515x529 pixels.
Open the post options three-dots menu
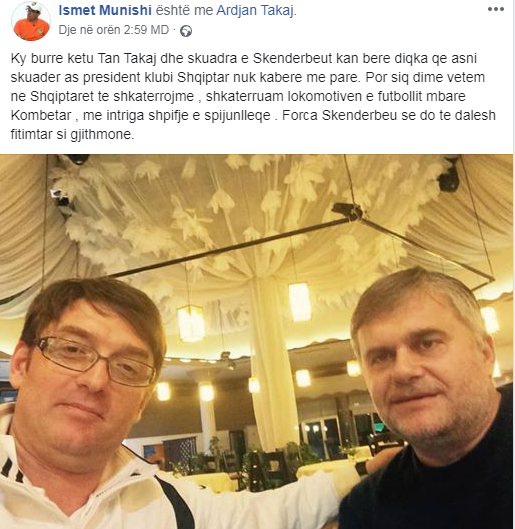[x=496, y=9]
